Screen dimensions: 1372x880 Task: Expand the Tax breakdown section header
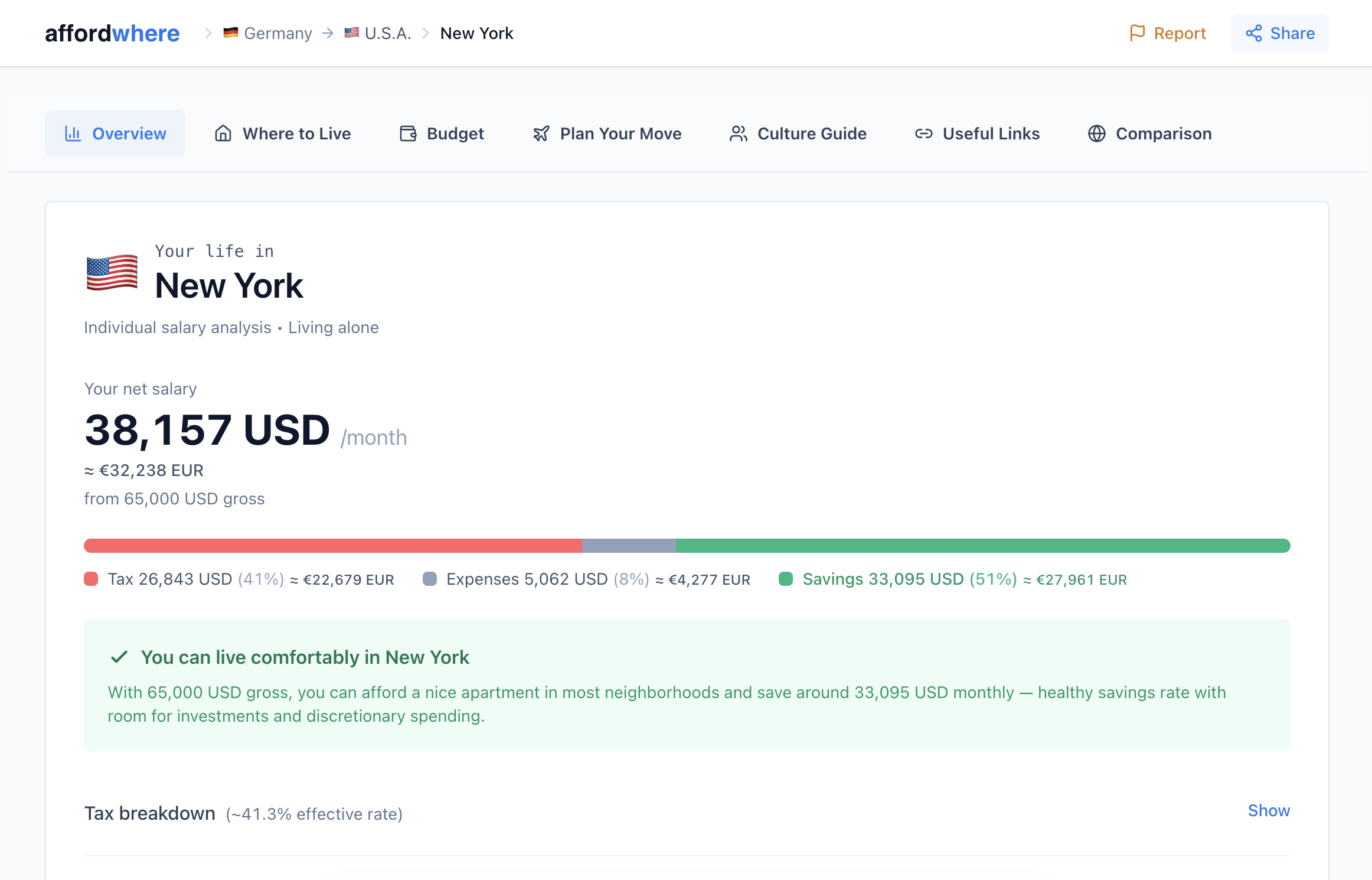click(150, 813)
